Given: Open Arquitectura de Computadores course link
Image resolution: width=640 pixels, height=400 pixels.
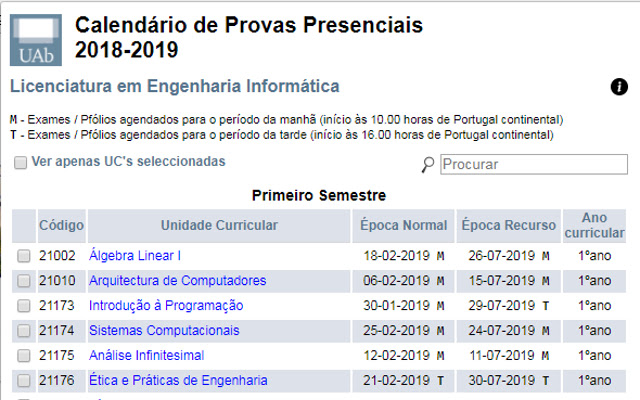Looking at the screenshot, I should pyautogui.click(x=178, y=280).
